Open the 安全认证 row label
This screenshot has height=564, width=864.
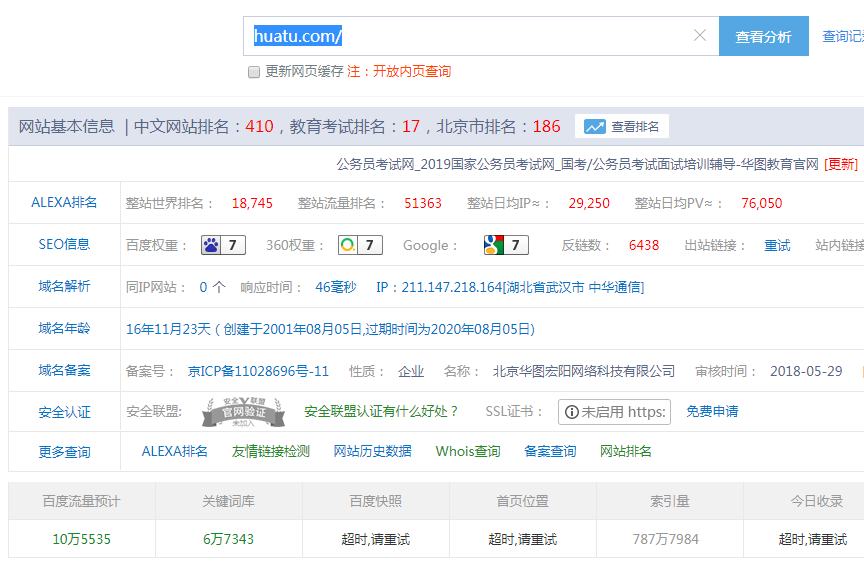point(64,413)
